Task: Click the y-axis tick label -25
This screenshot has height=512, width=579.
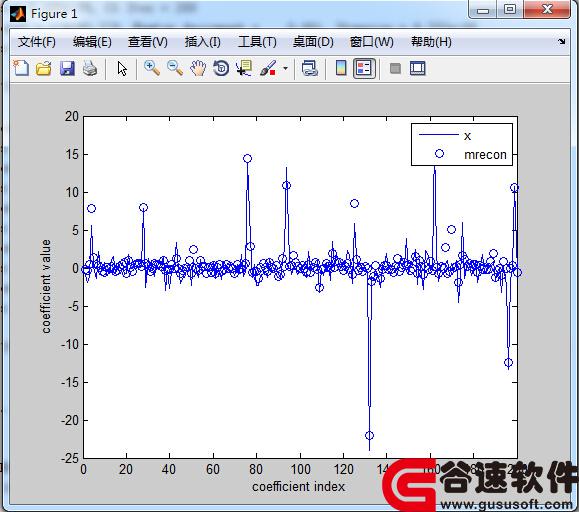Action: click(70, 458)
